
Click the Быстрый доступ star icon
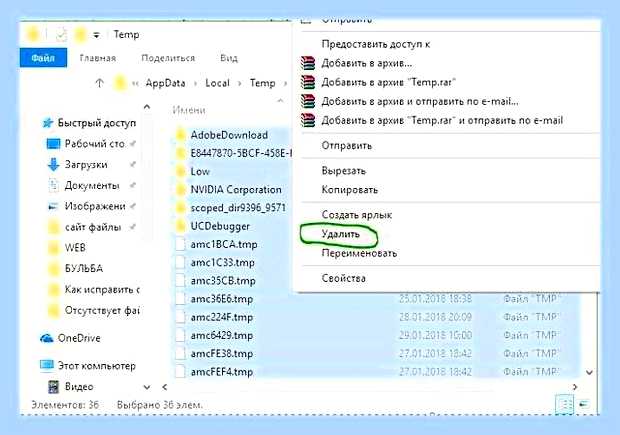pyautogui.click(x=47, y=123)
